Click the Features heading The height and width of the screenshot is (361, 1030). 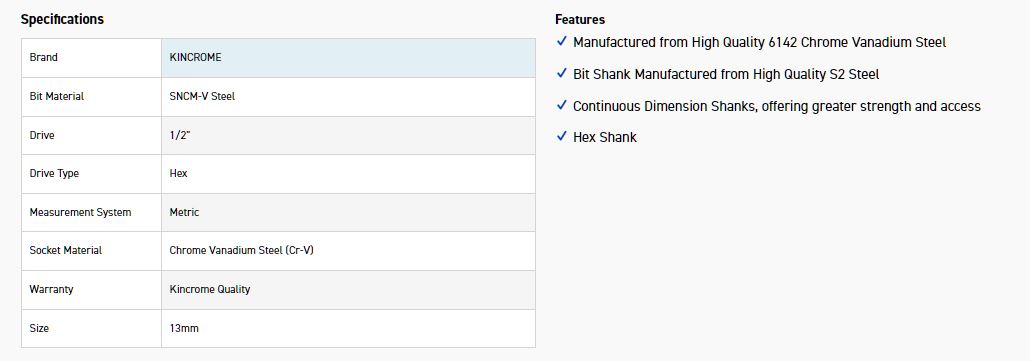point(580,20)
